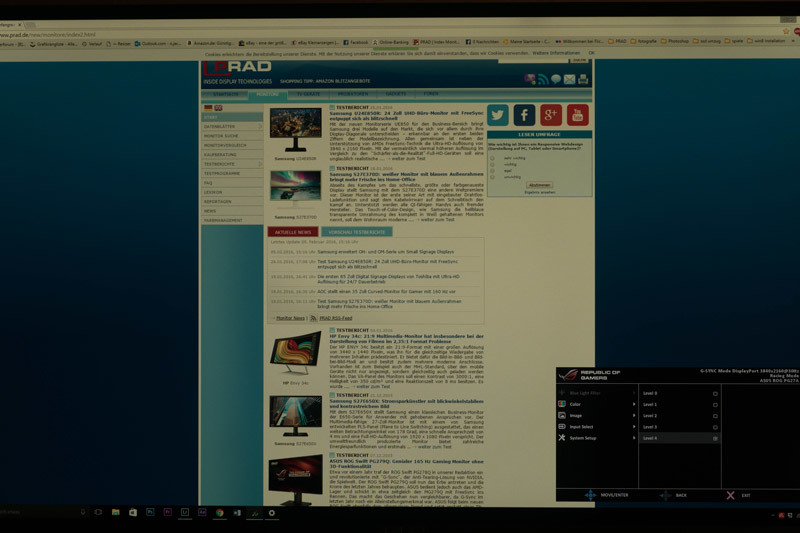
Task: Switch to Aktuelle News tab
Action: tap(293, 232)
